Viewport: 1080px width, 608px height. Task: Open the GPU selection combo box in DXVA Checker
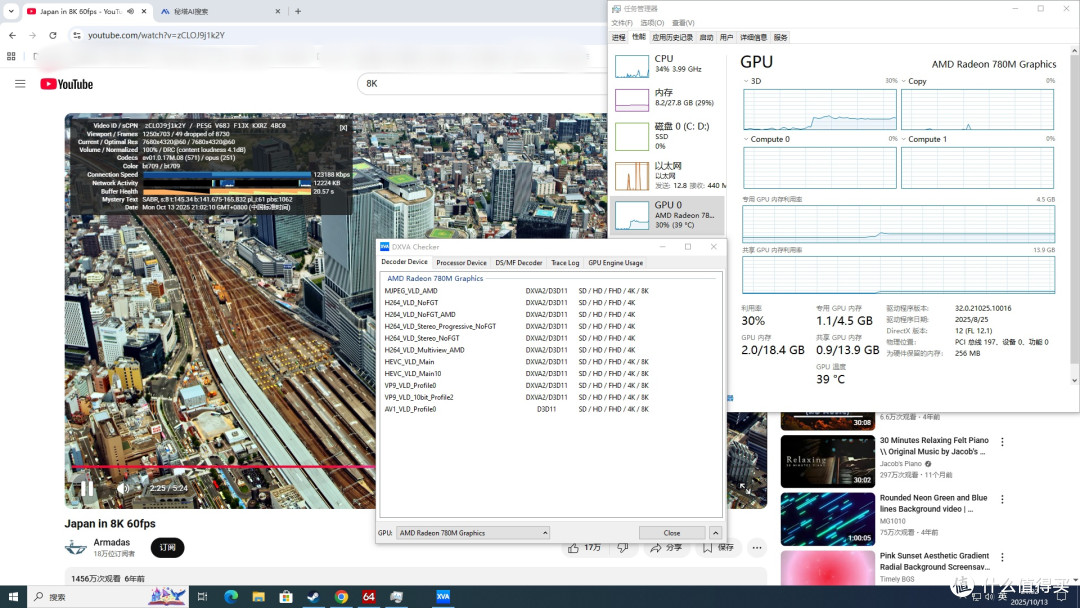point(473,533)
